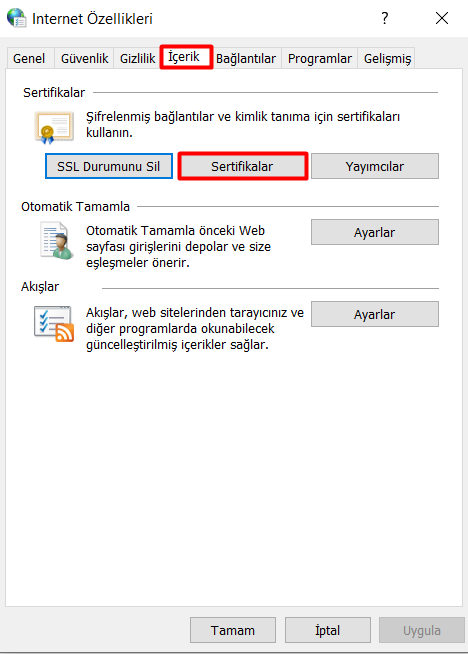
Task: Switch to the Genel tab
Action: pos(29,58)
